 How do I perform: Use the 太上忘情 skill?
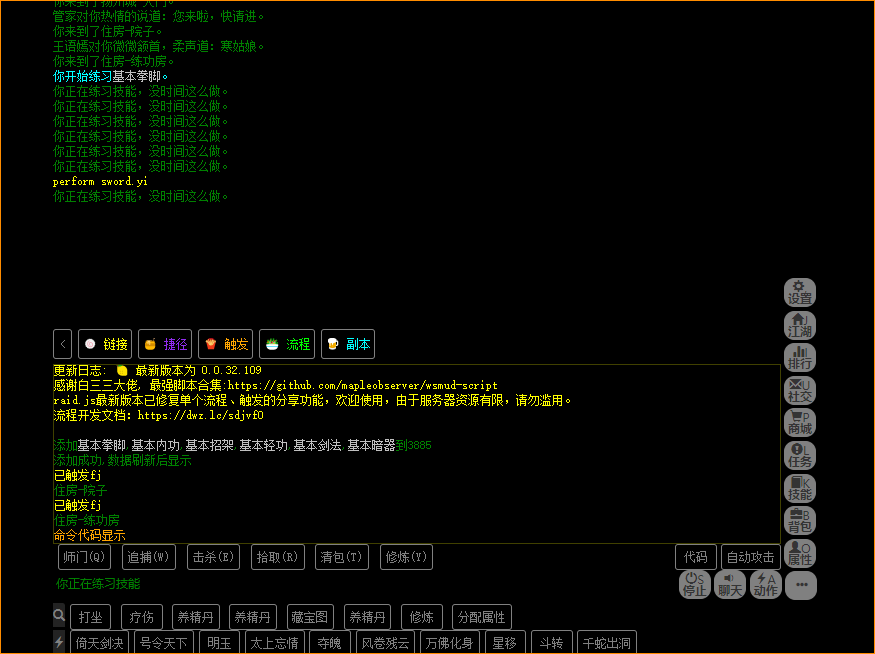pos(274,643)
